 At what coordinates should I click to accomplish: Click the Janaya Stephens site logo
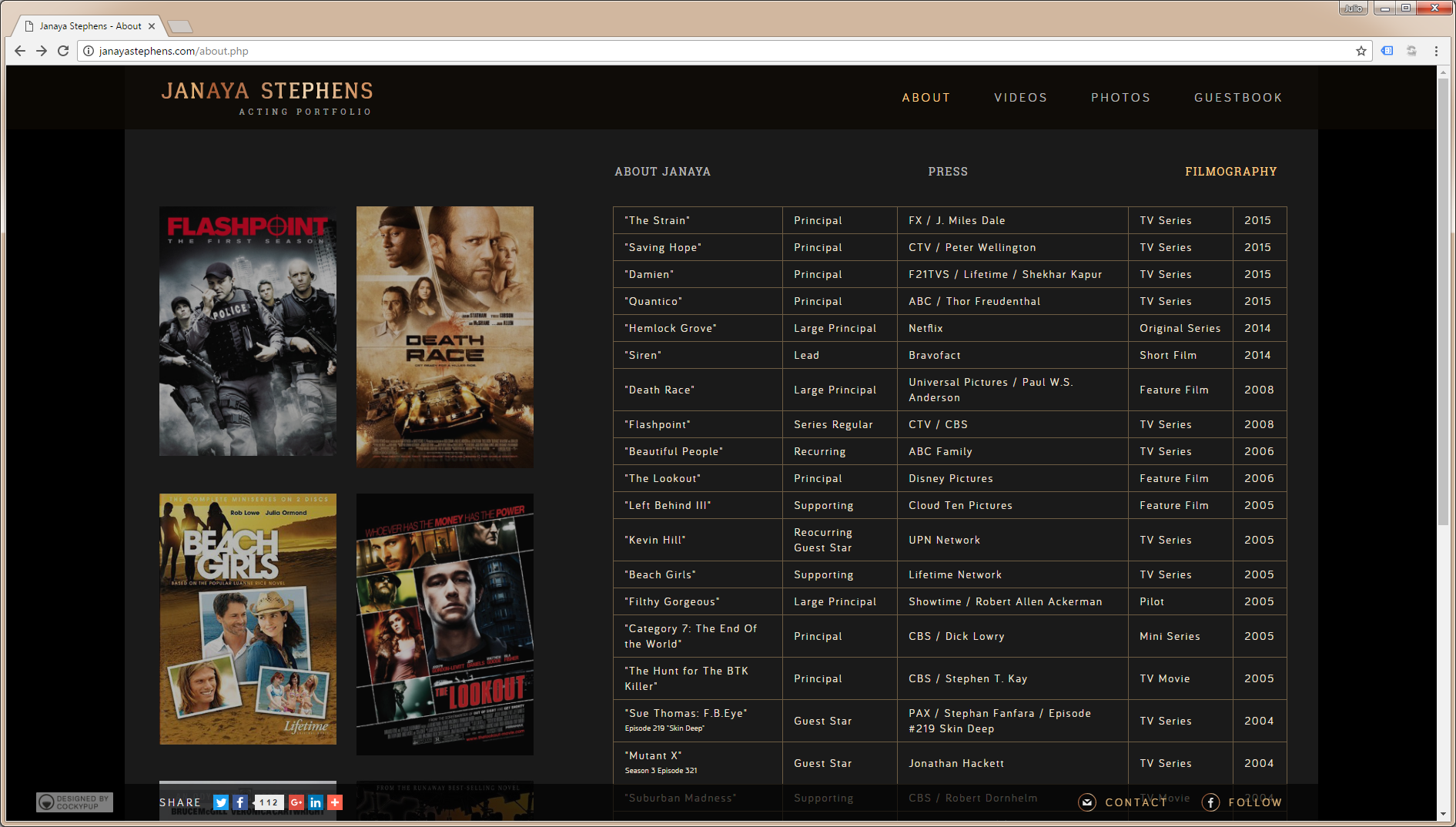(267, 99)
